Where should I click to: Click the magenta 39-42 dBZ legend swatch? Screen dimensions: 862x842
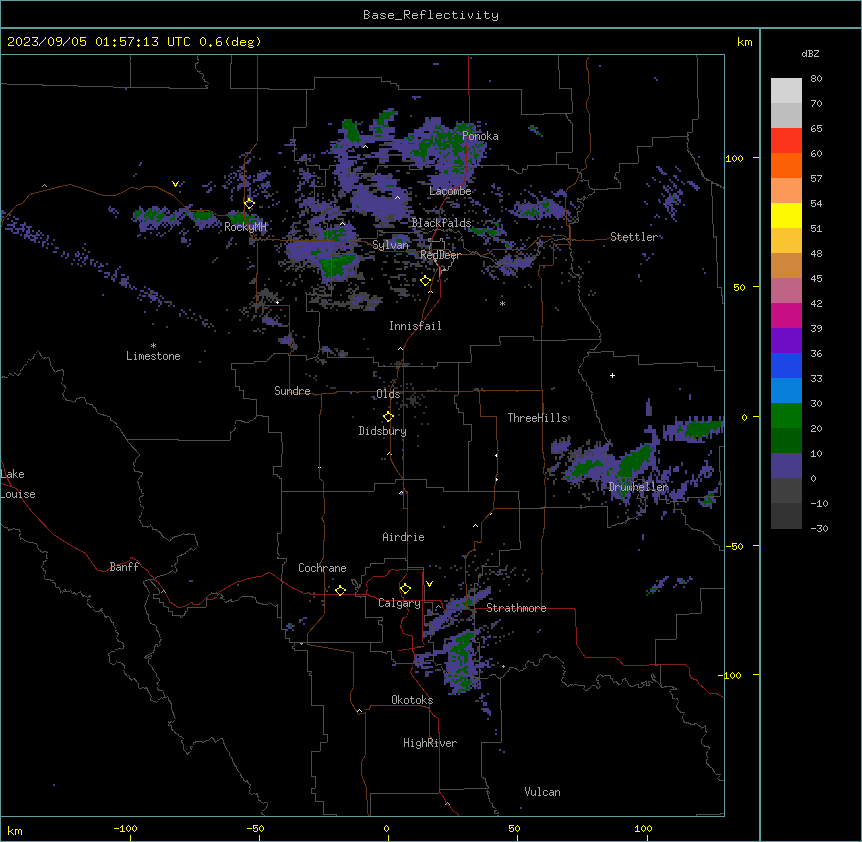786,316
